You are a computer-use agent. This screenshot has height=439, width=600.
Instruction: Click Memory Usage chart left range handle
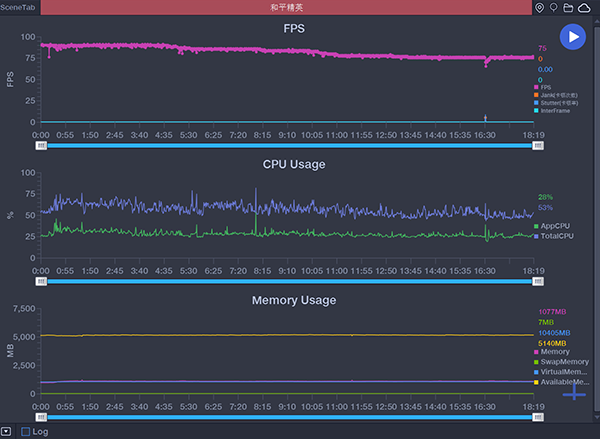pos(41,417)
